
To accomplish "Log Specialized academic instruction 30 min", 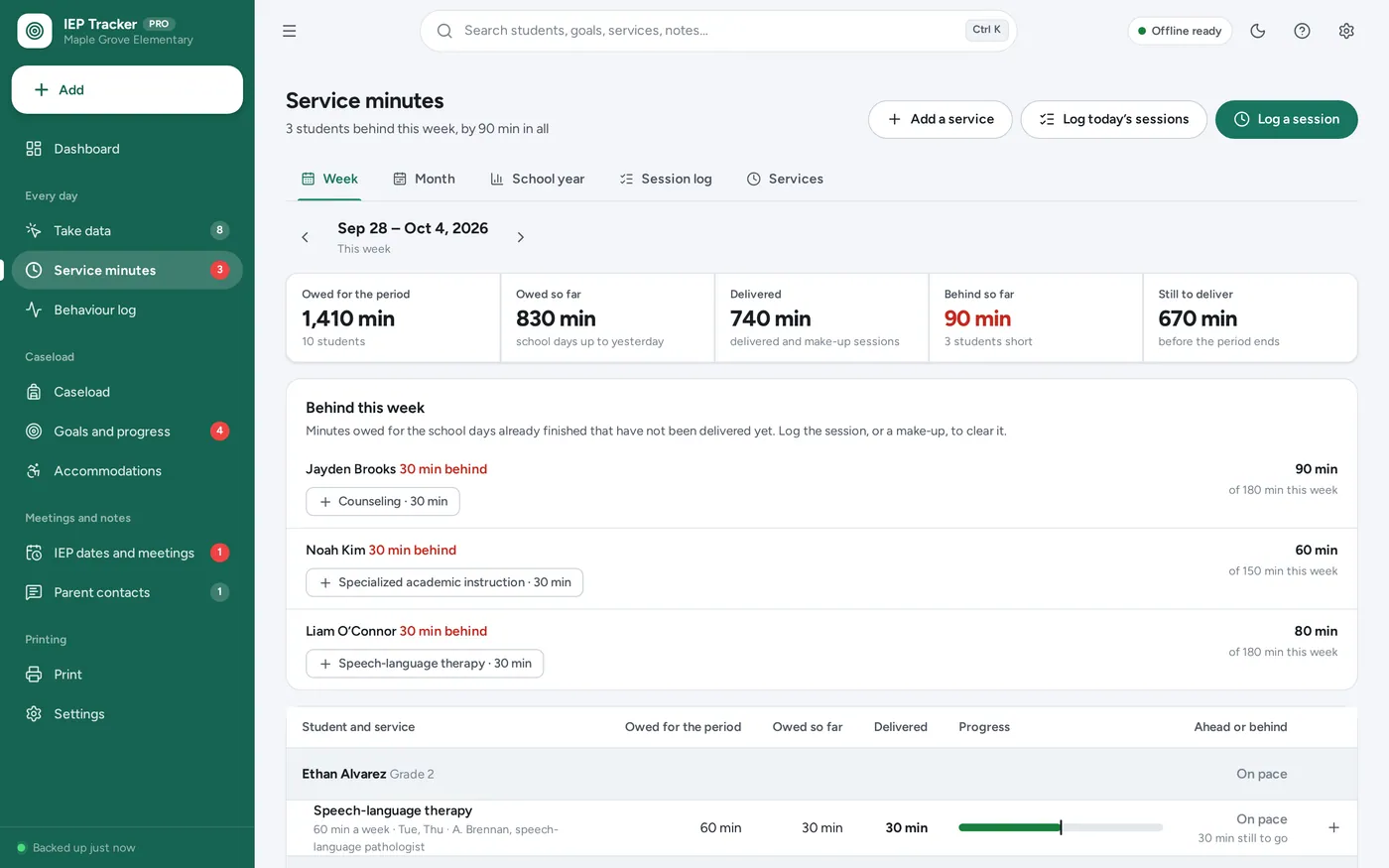I will tap(444, 582).
